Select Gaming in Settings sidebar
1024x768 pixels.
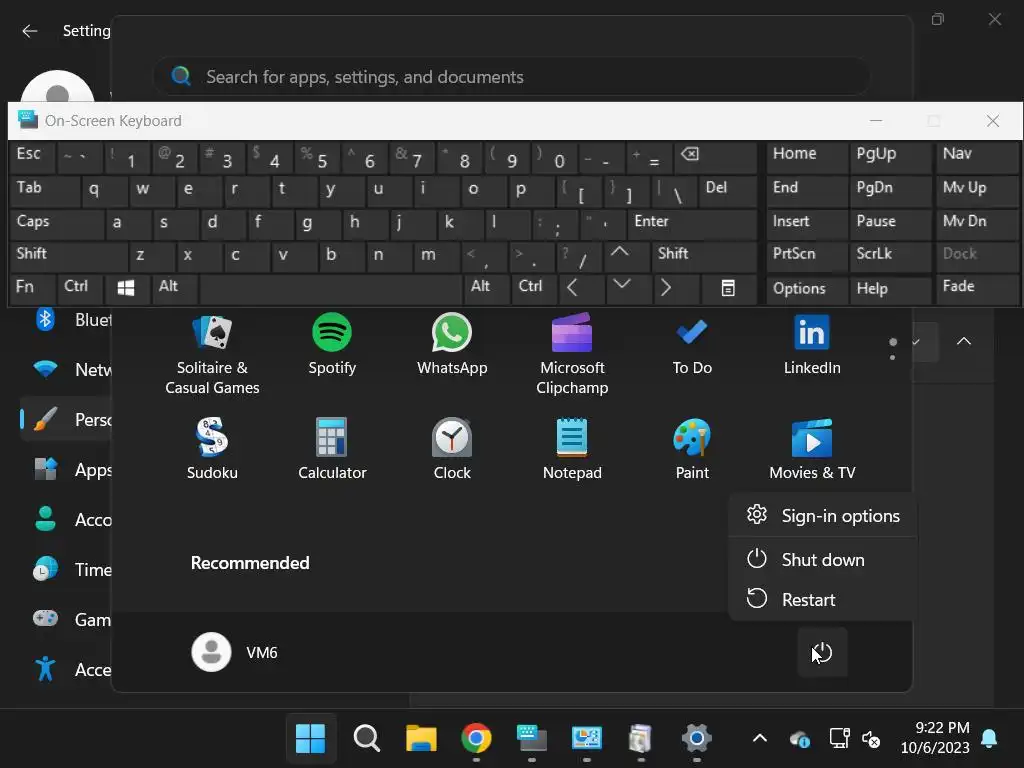click(68, 619)
